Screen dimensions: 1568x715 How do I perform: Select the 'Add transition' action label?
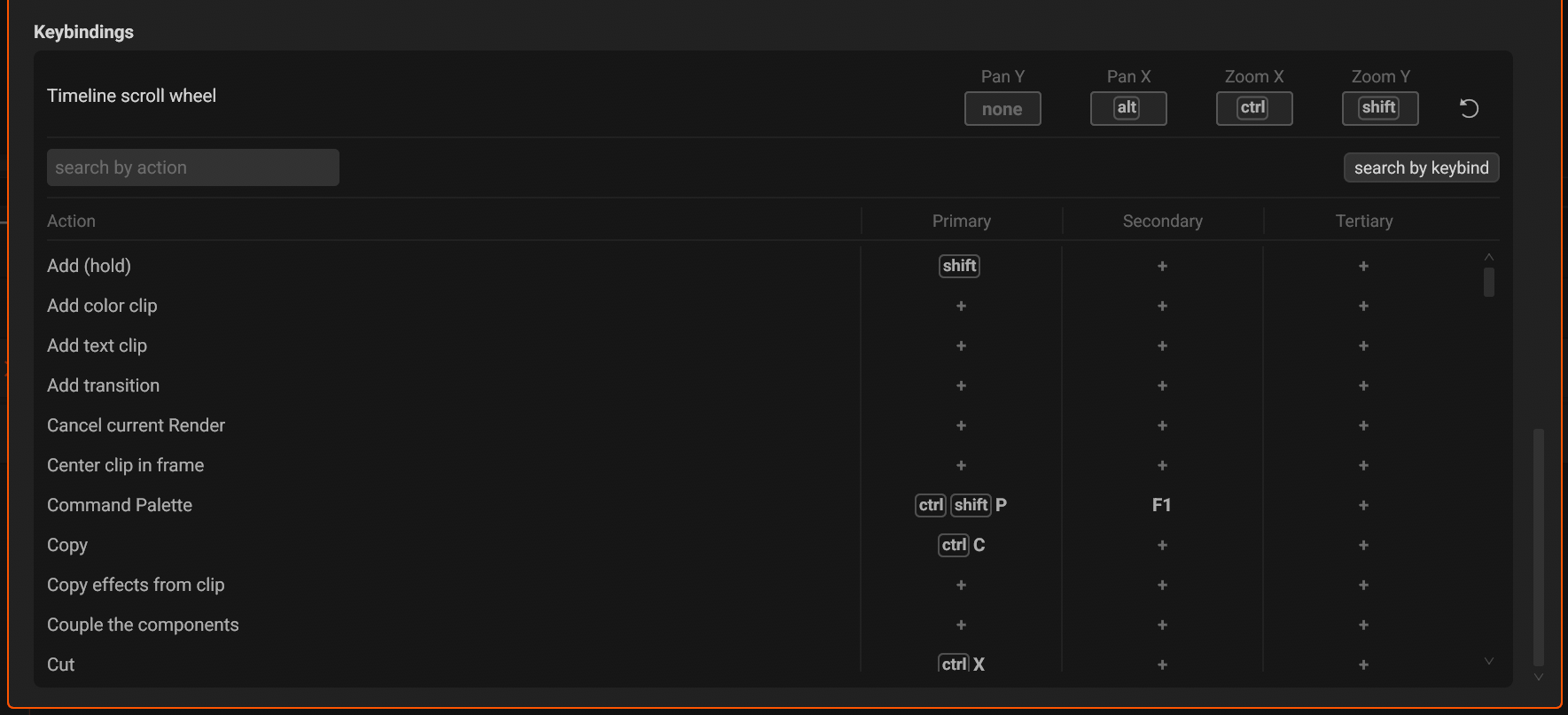pyautogui.click(x=103, y=385)
